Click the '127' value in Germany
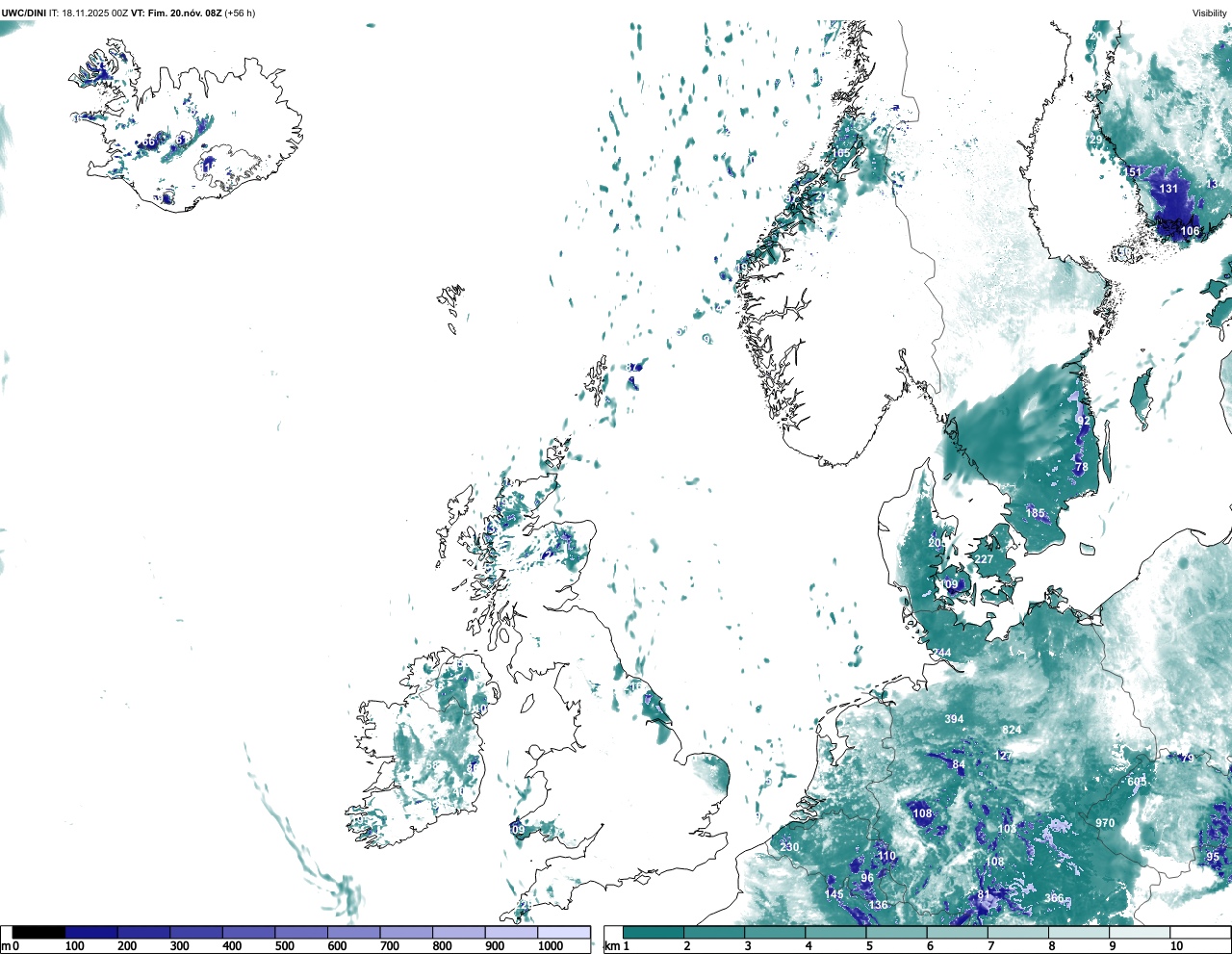Screen dimensions: 1232x954 (1003, 756)
